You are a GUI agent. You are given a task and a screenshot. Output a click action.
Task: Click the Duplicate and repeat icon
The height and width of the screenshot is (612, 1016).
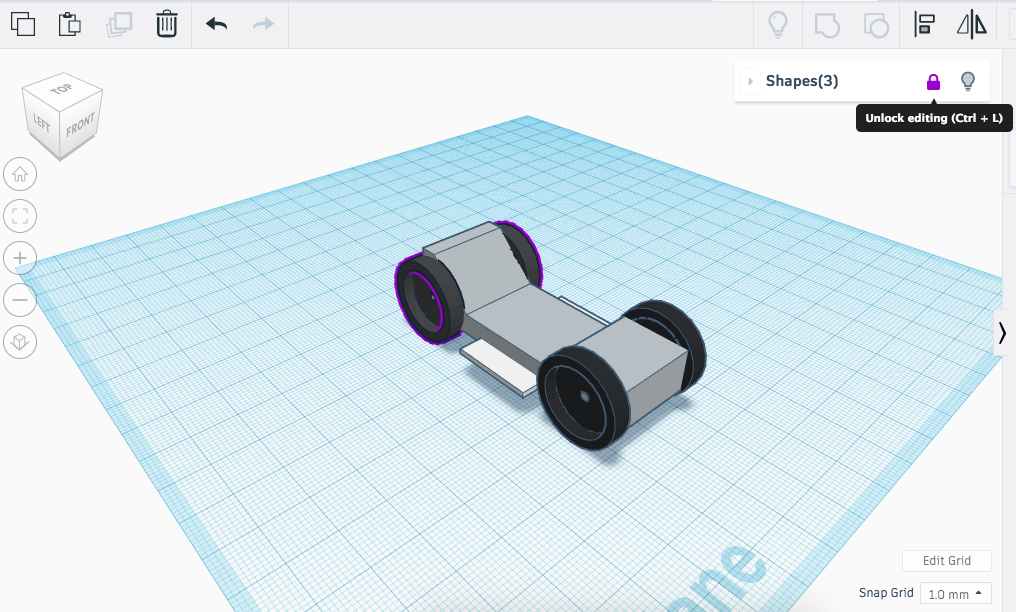(x=119, y=24)
